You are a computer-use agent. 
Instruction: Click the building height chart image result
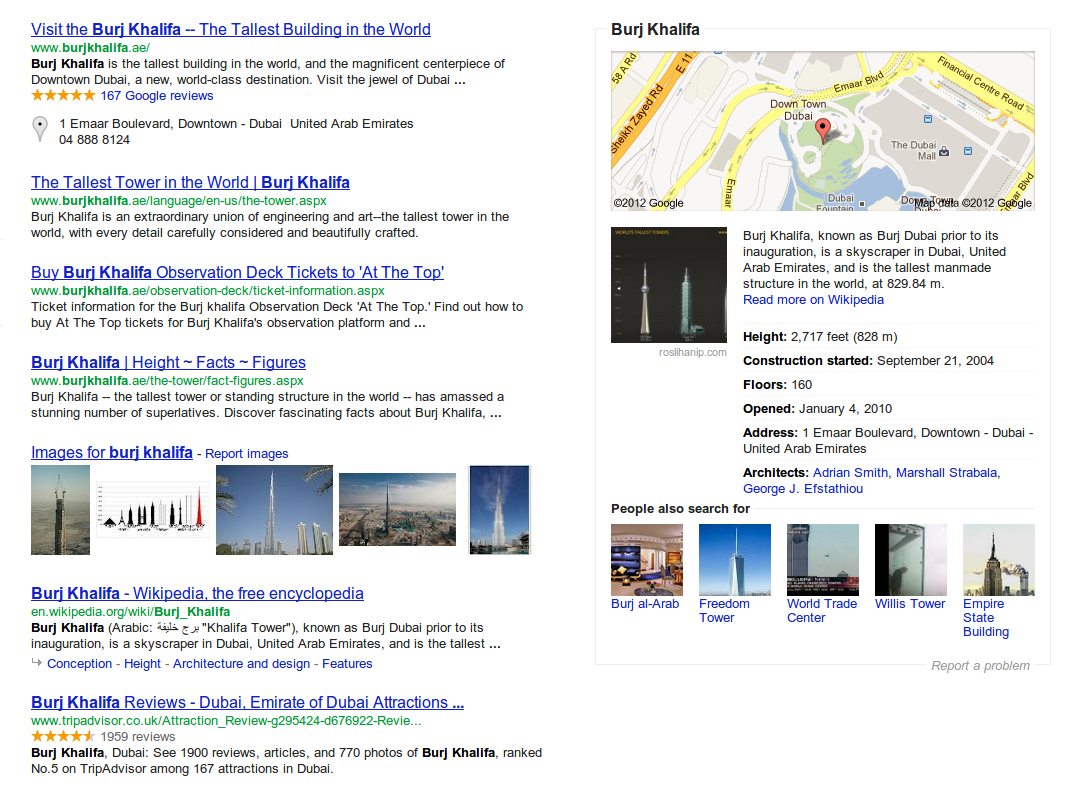point(153,509)
